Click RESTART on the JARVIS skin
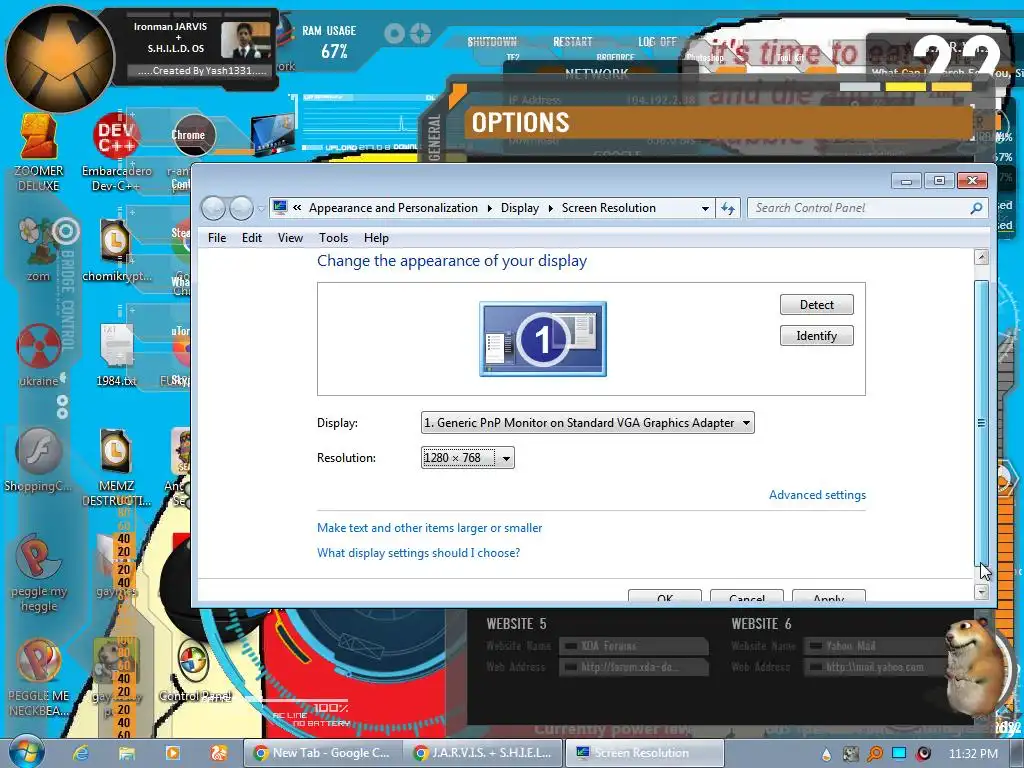Image resolution: width=1024 pixels, height=768 pixels. [572, 42]
